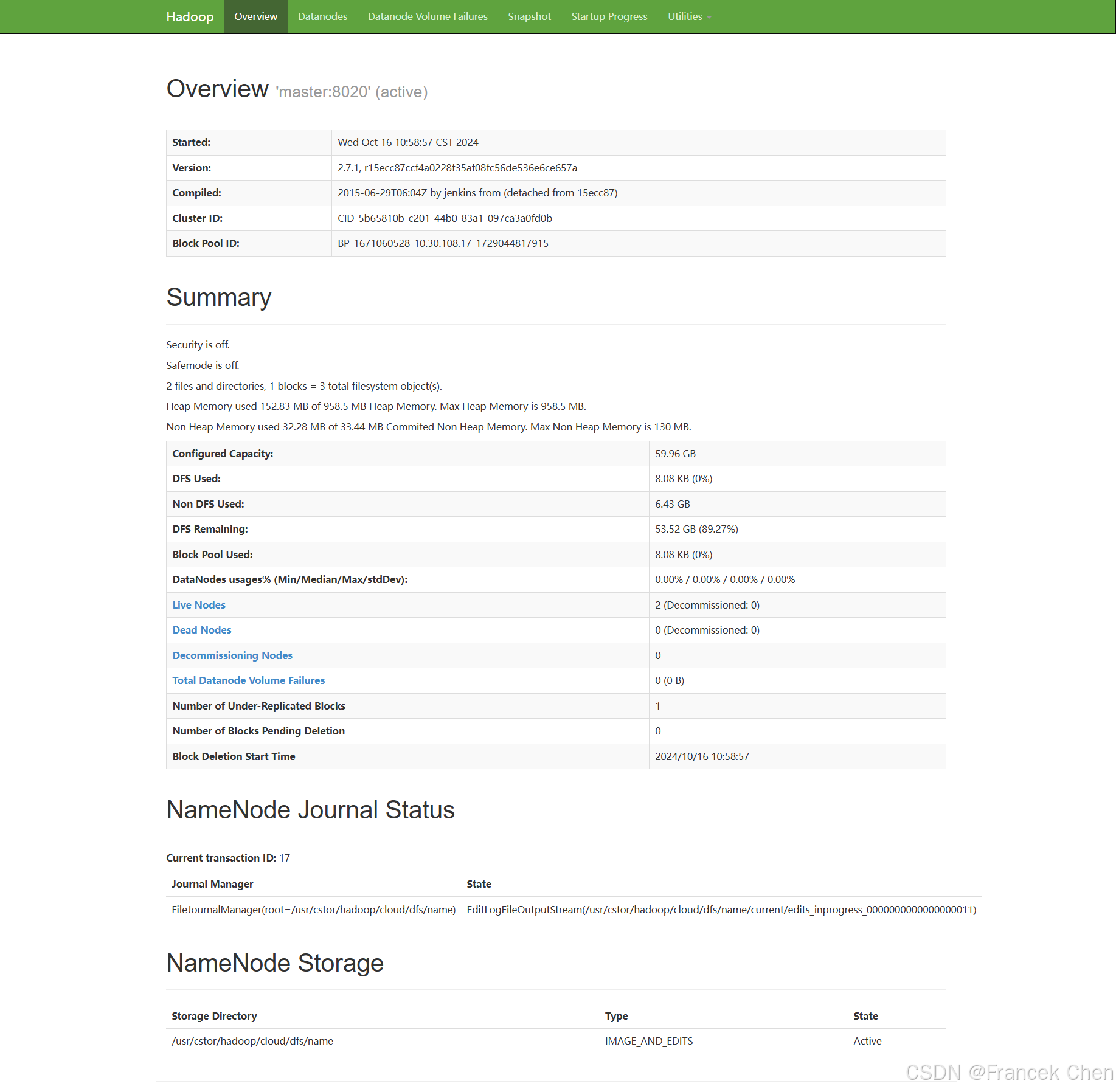The image size is (1116, 1092).
Task: Select the Overview navigation tab
Action: click(x=255, y=17)
